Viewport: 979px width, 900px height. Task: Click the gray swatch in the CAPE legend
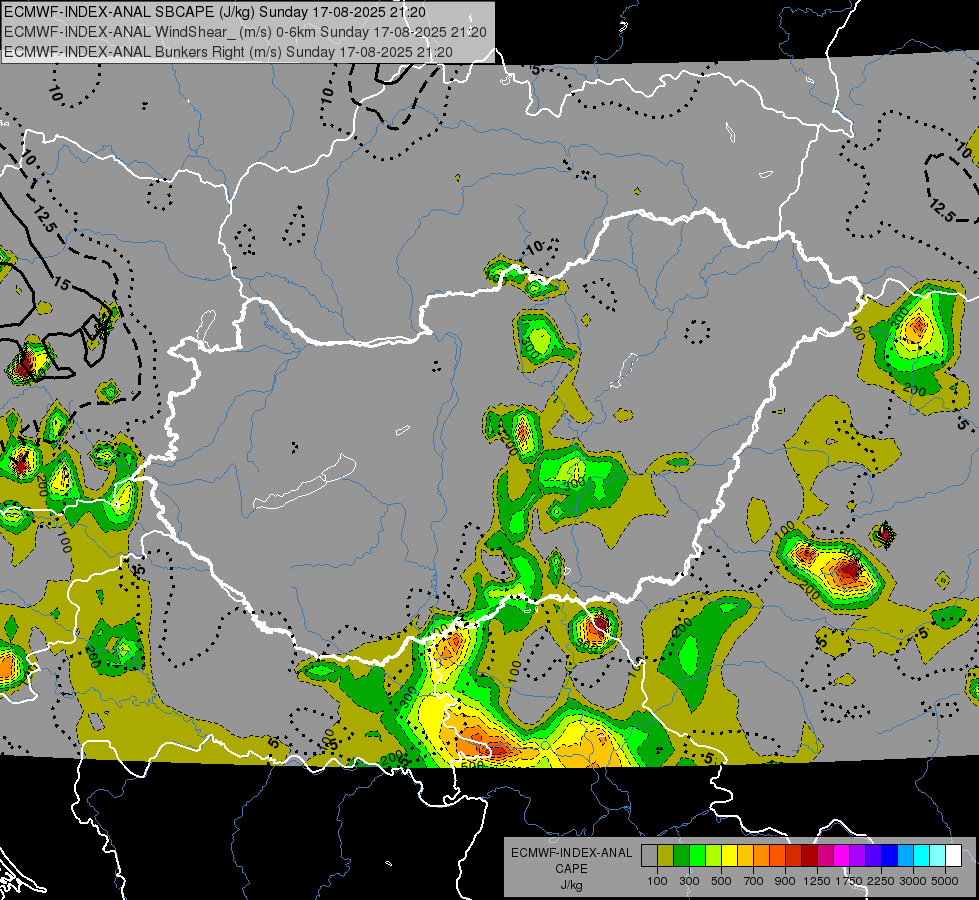(x=649, y=856)
